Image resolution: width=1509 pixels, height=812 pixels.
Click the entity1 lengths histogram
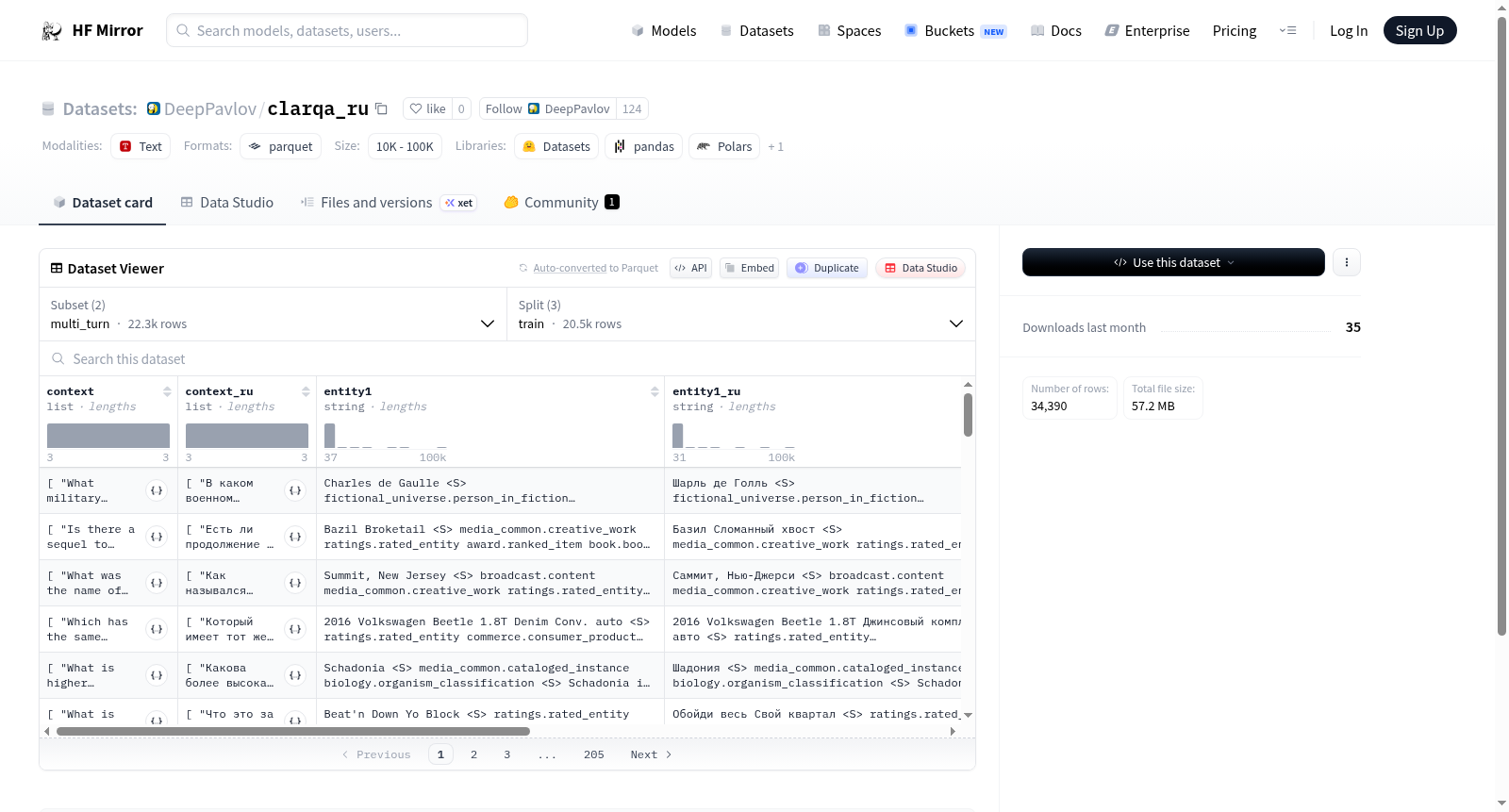click(x=385, y=436)
